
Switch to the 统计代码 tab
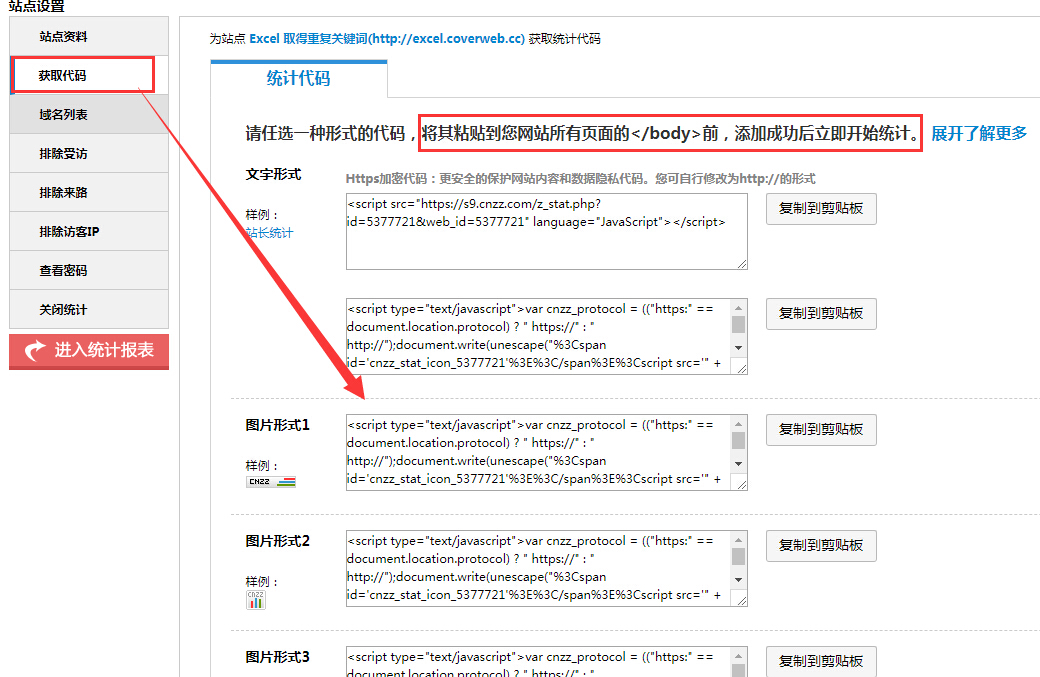click(x=298, y=76)
